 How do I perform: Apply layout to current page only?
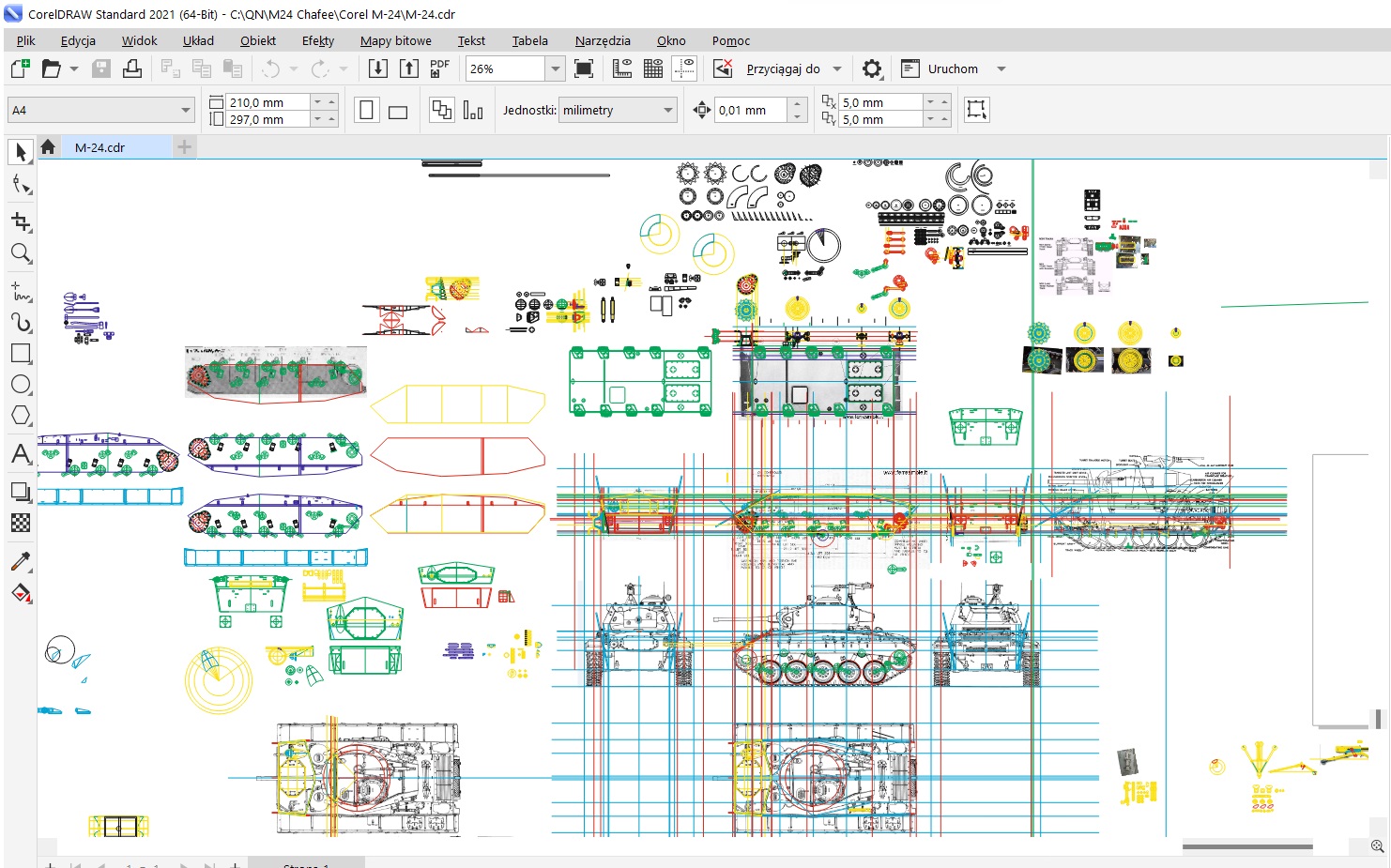pos(473,110)
